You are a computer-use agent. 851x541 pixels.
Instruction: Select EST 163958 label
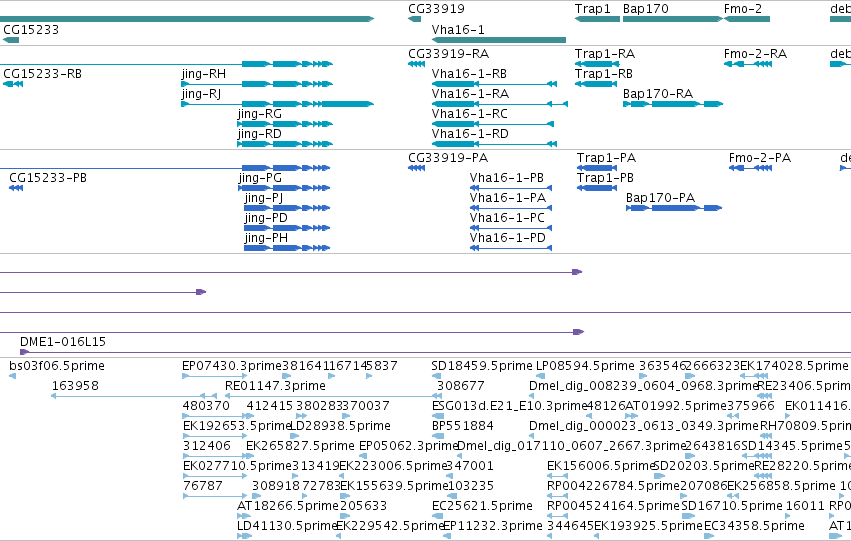click(75, 386)
